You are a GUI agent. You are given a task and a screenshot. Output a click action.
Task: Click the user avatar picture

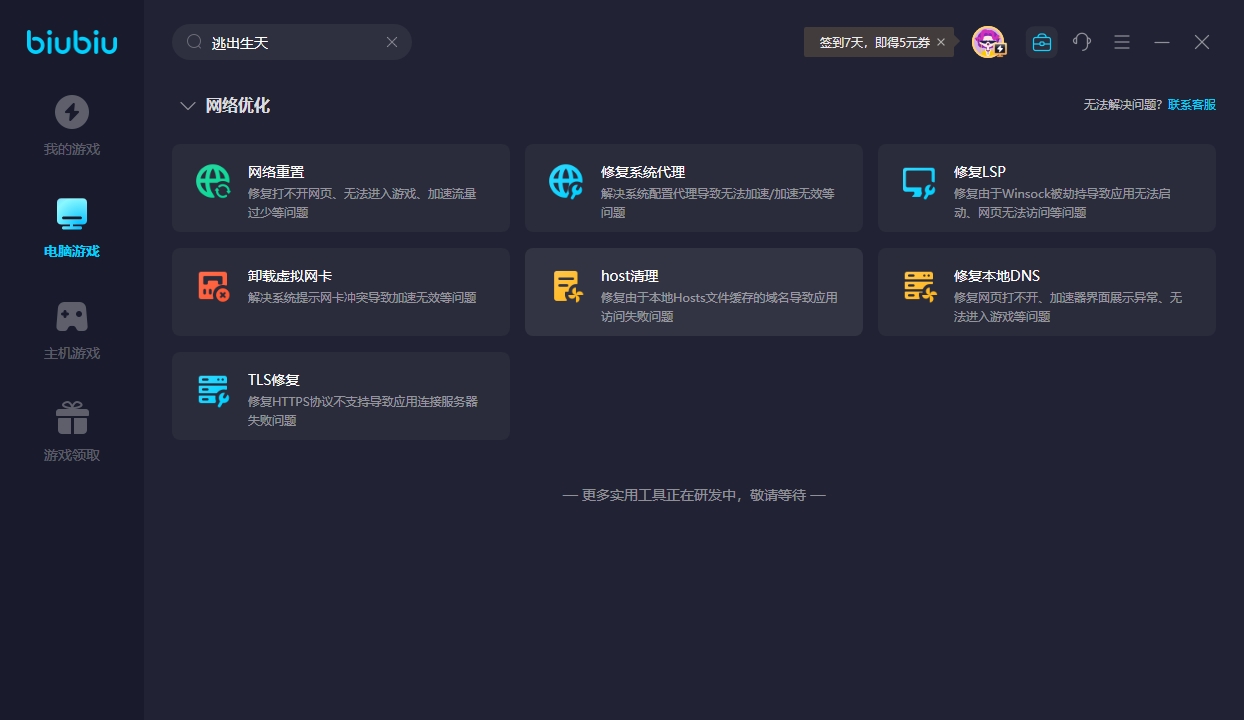point(987,42)
